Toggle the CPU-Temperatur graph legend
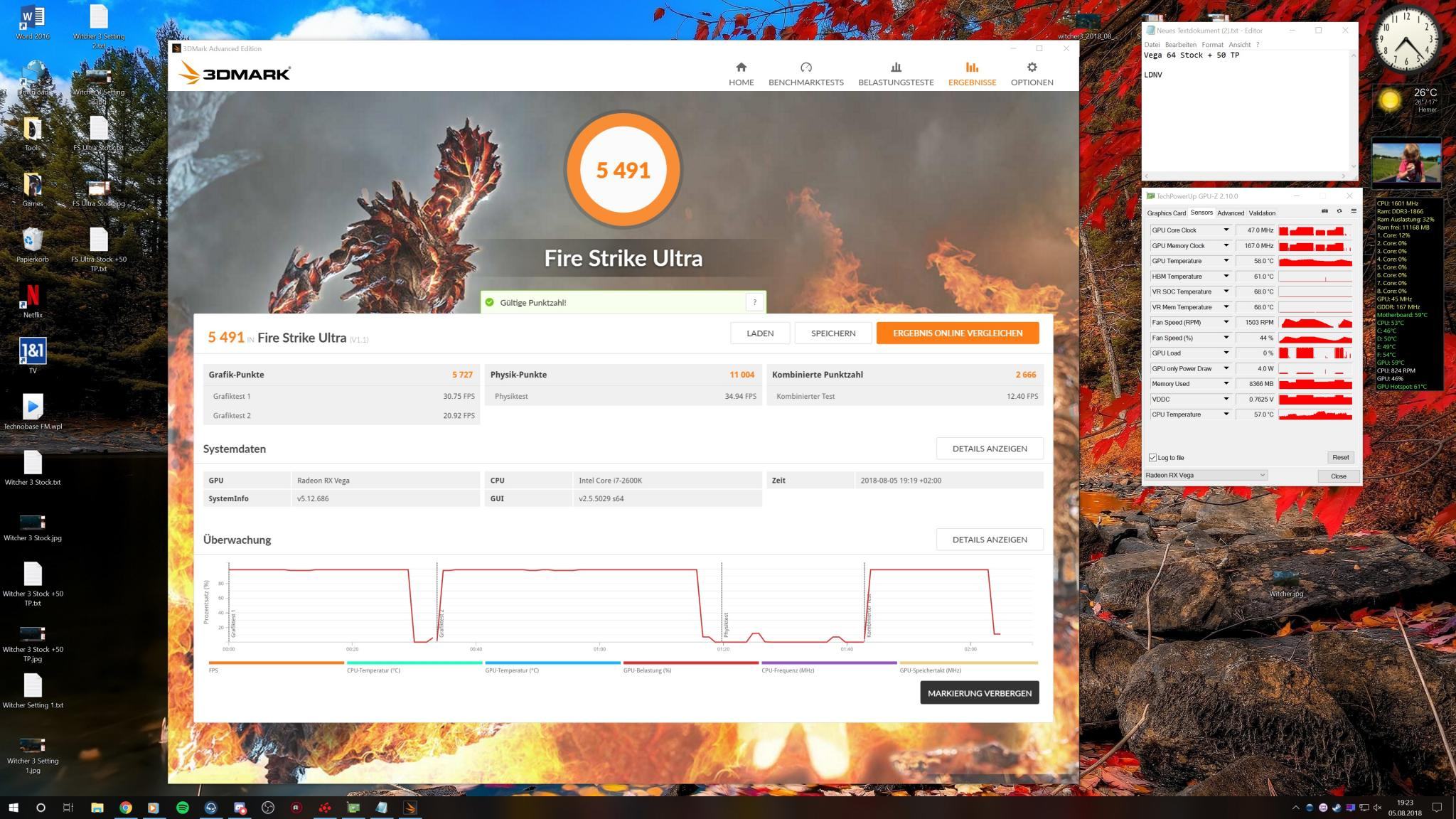The width and height of the screenshot is (1456, 819). coord(414,667)
